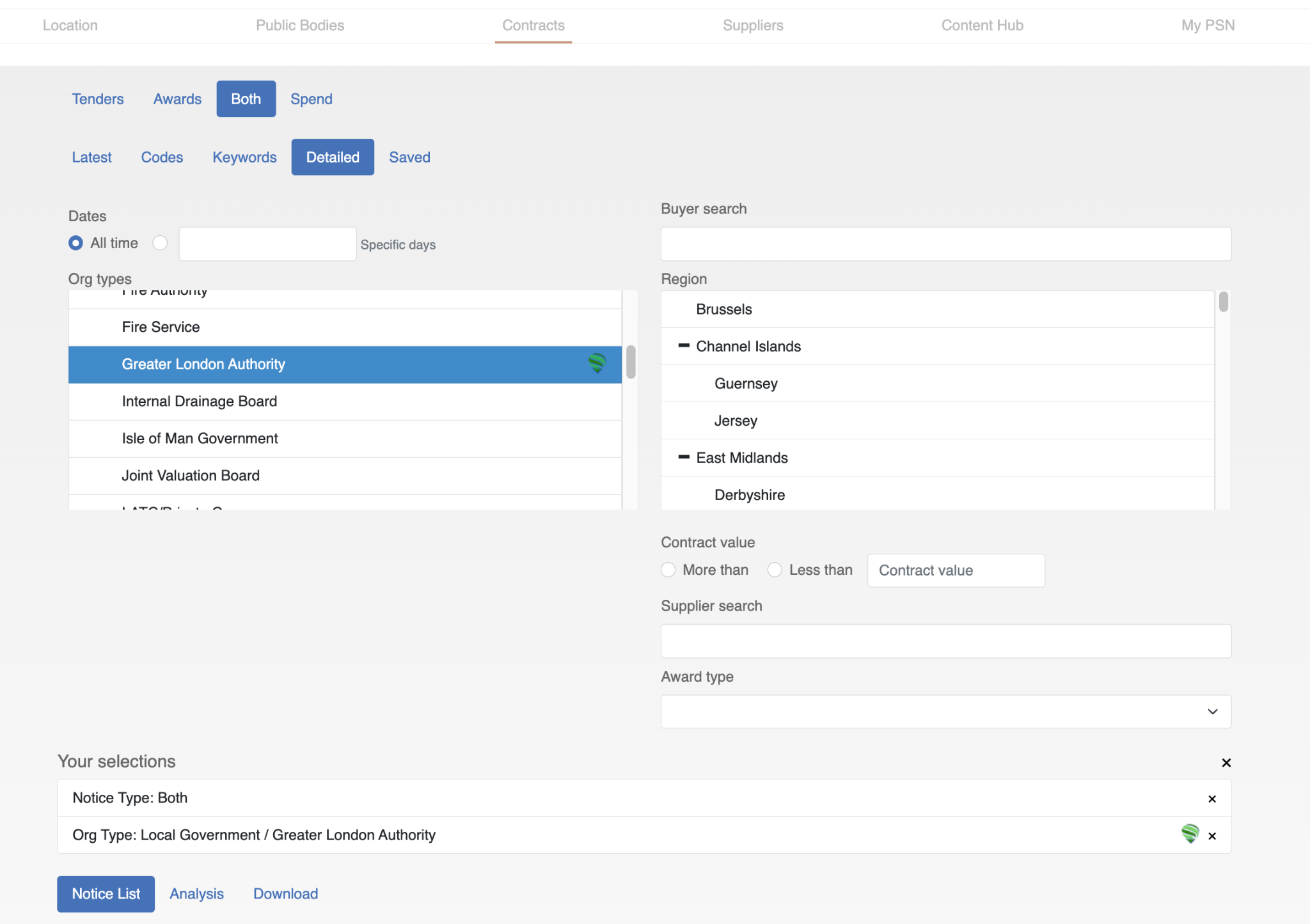
Task: Select the Detailed search tab
Action: pyautogui.click(x=333, y=157)
